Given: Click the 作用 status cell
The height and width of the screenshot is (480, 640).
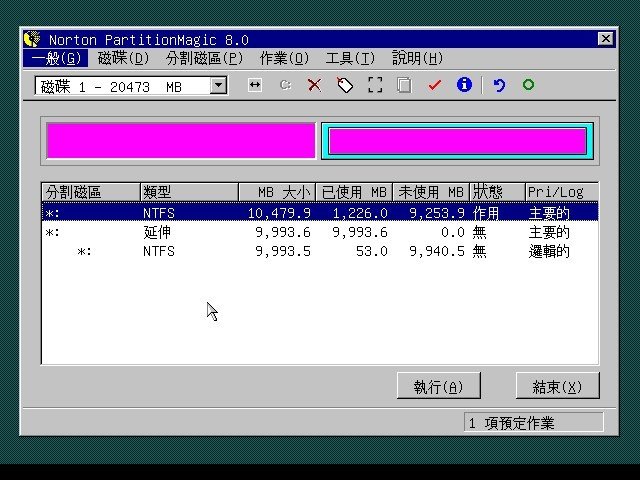Looking at the screenshot, I should [486, 213].
